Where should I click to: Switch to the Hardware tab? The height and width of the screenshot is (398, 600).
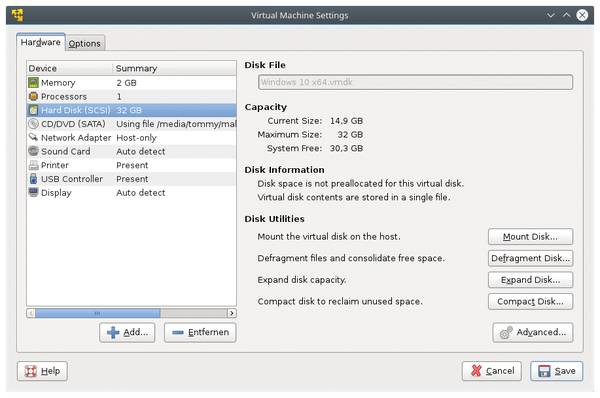pyautogui.click(x=41, y=42)
